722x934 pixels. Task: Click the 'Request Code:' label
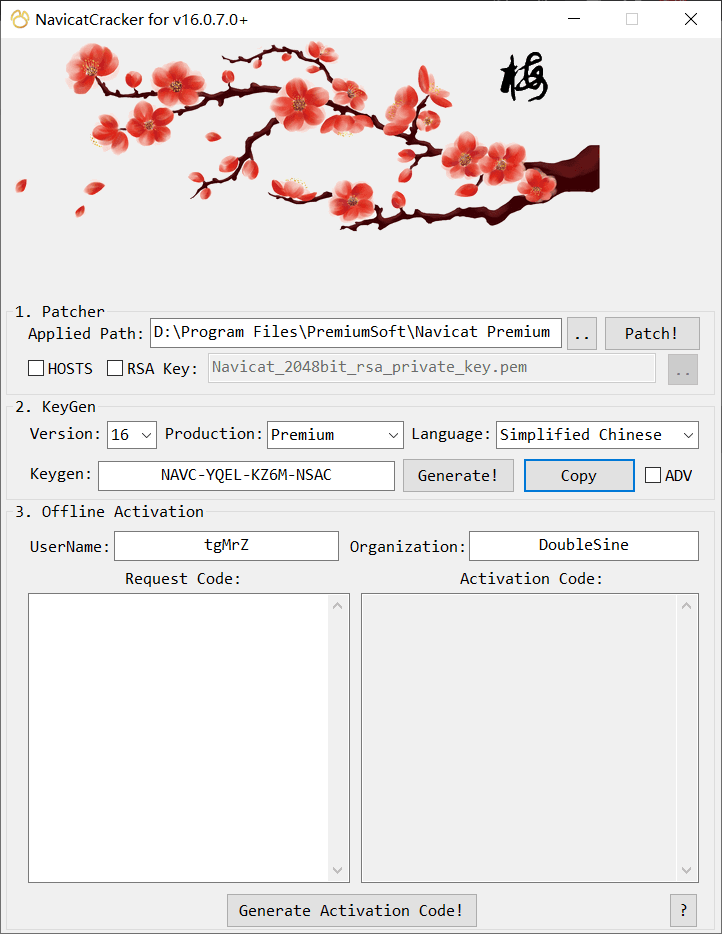click(183, 578)
